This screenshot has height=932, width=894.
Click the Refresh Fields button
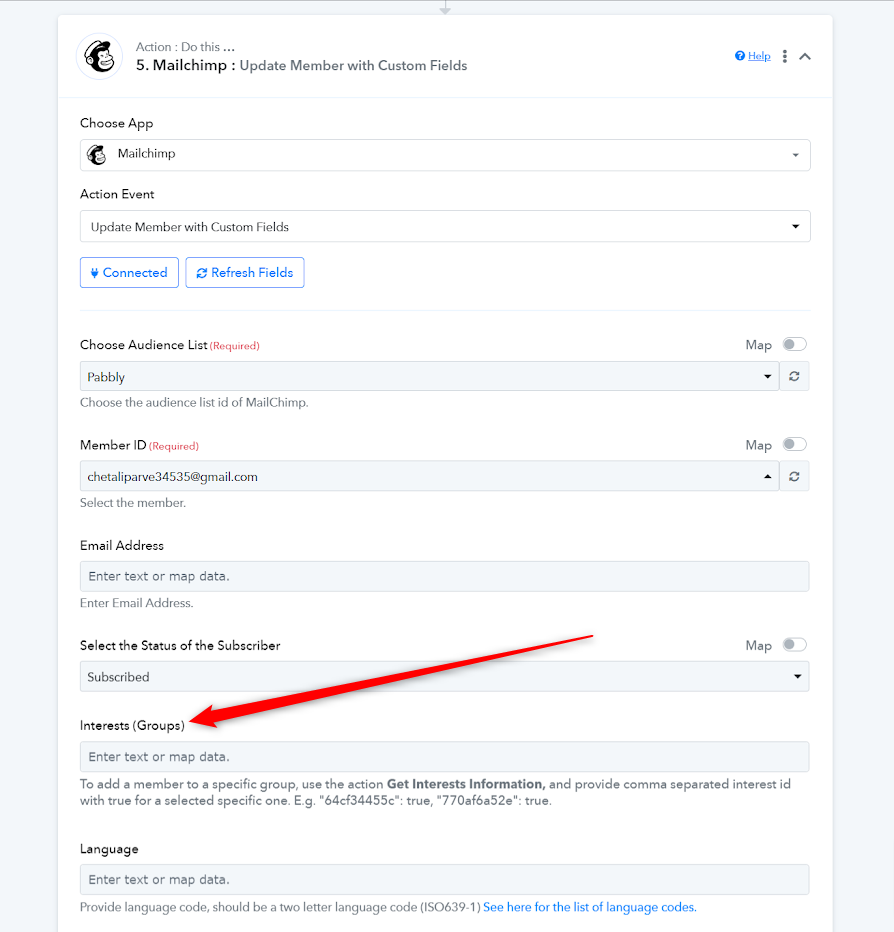point(245,272)
